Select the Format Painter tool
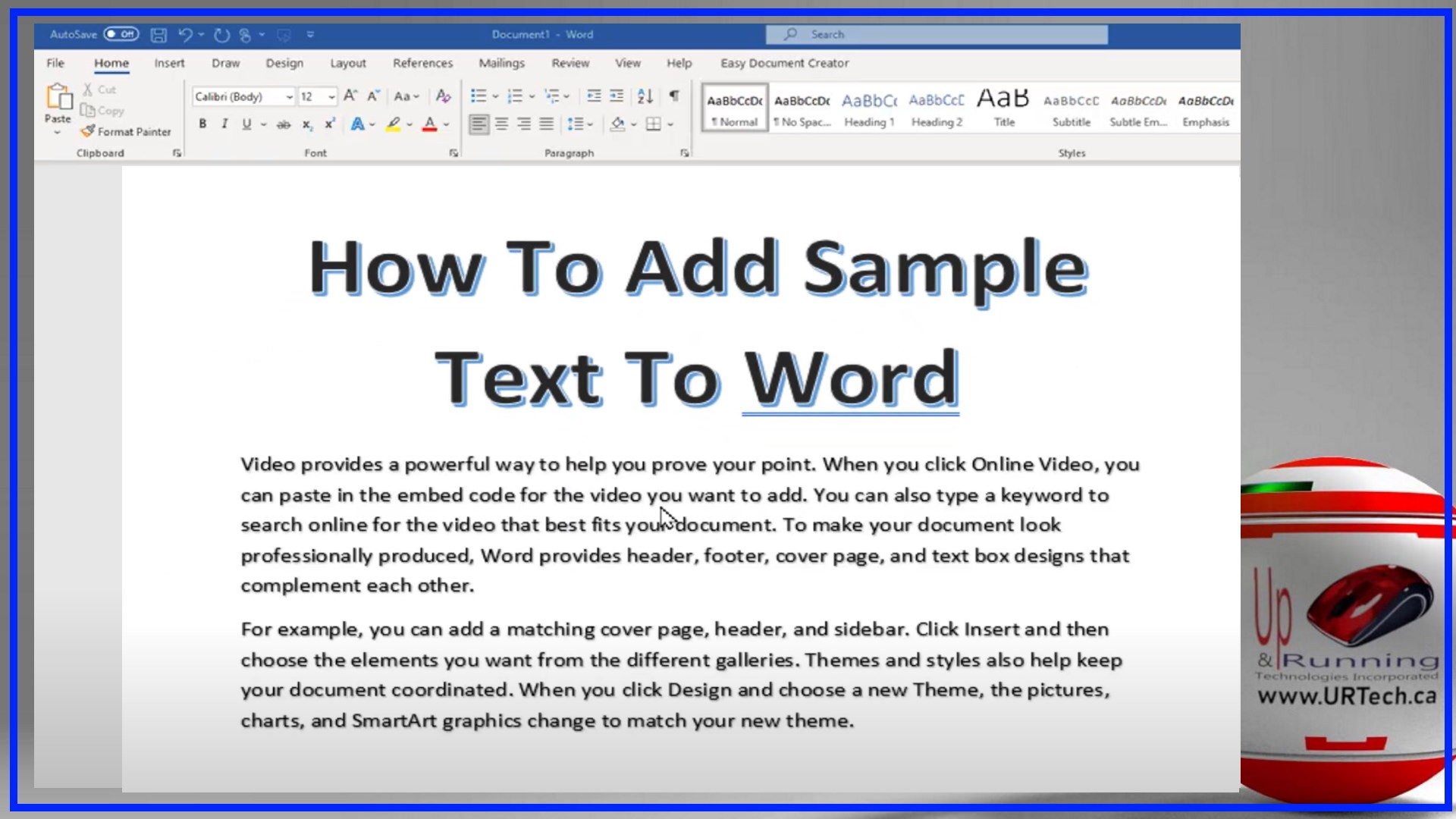The height and width of the screenshot is (819, 1456). pyautogui.click(x=126, y=130)
